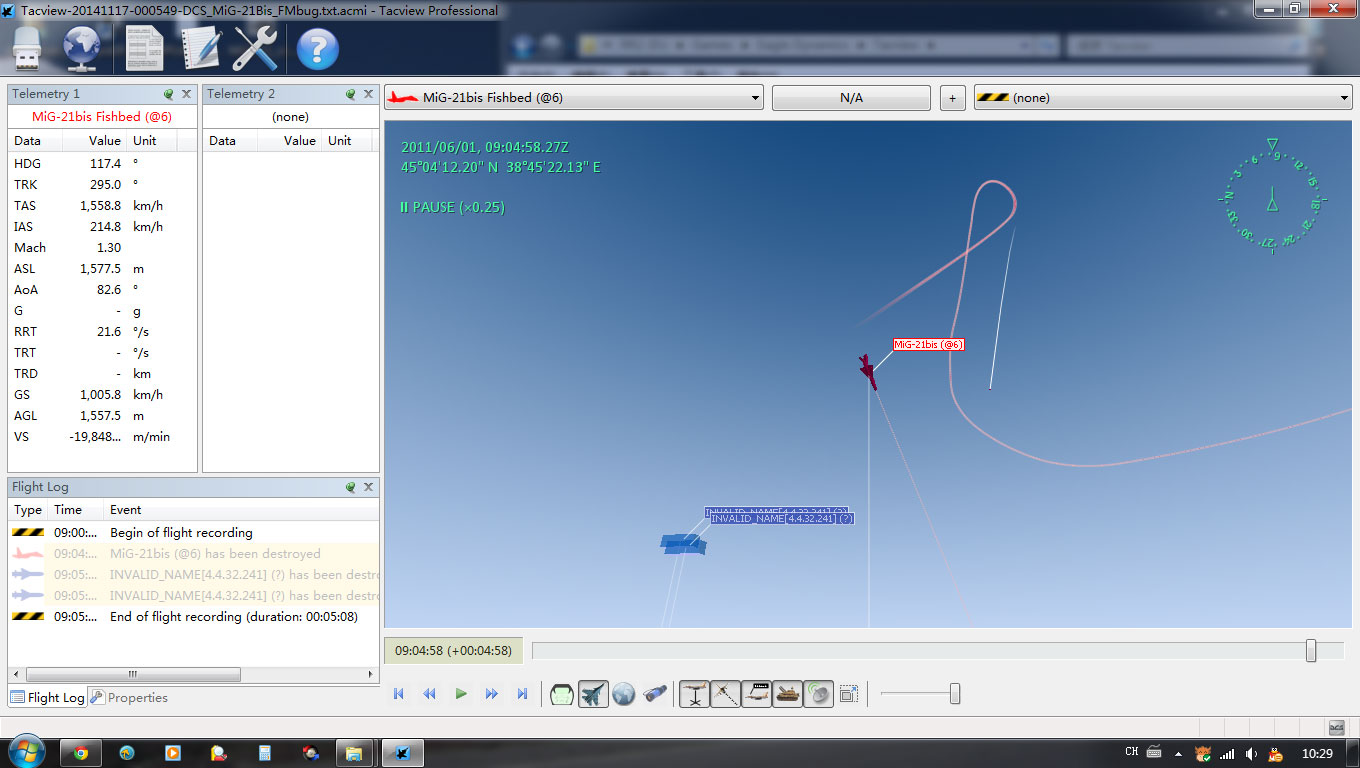1360x768 pixels.
Task: Click the HDG value 117.4
Action: (105, 163)
